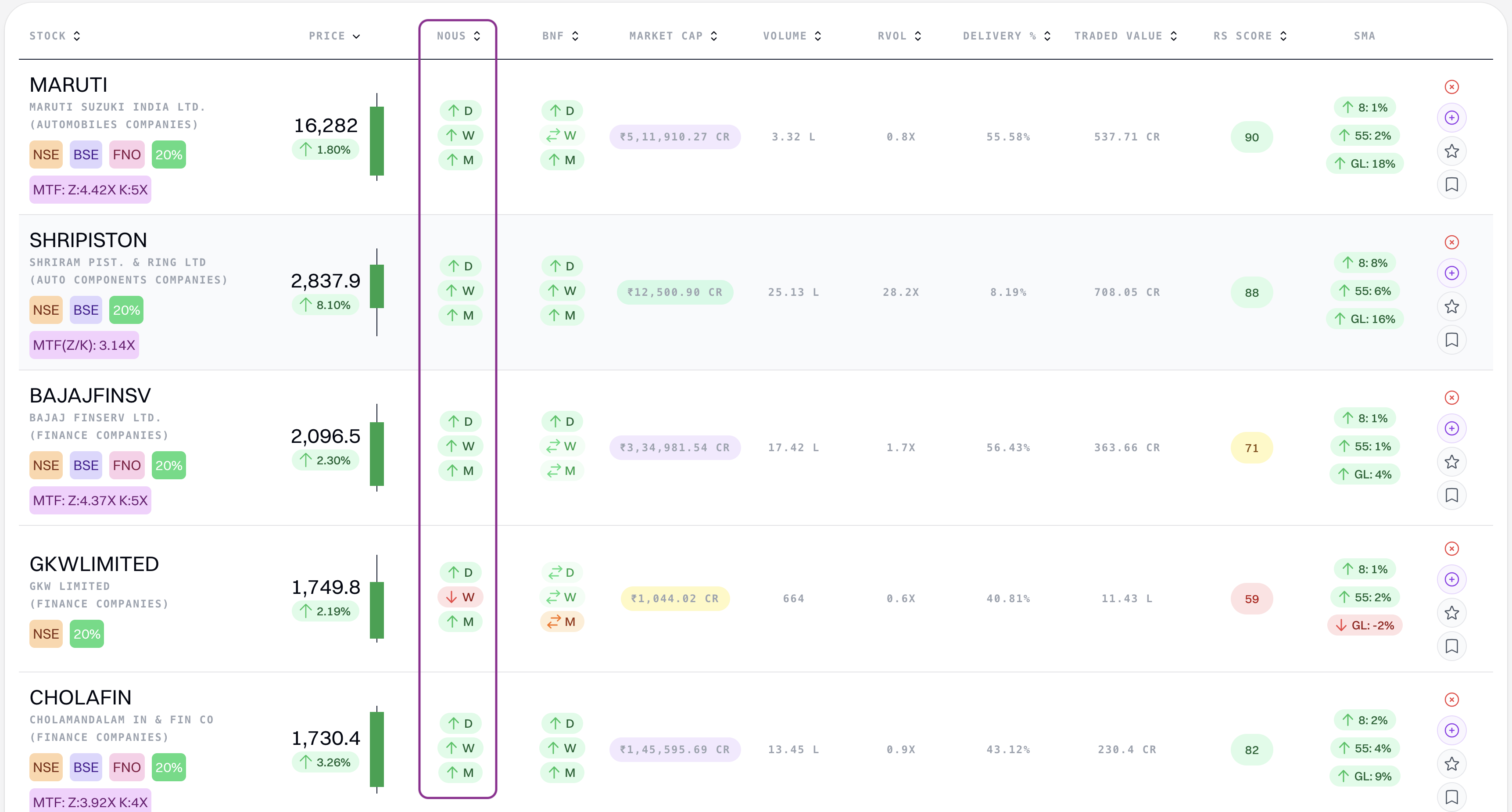Bookmark the GKWLIMITED stock
The height and width of the screenshot is (812, 1512).
coord(1451,647)
